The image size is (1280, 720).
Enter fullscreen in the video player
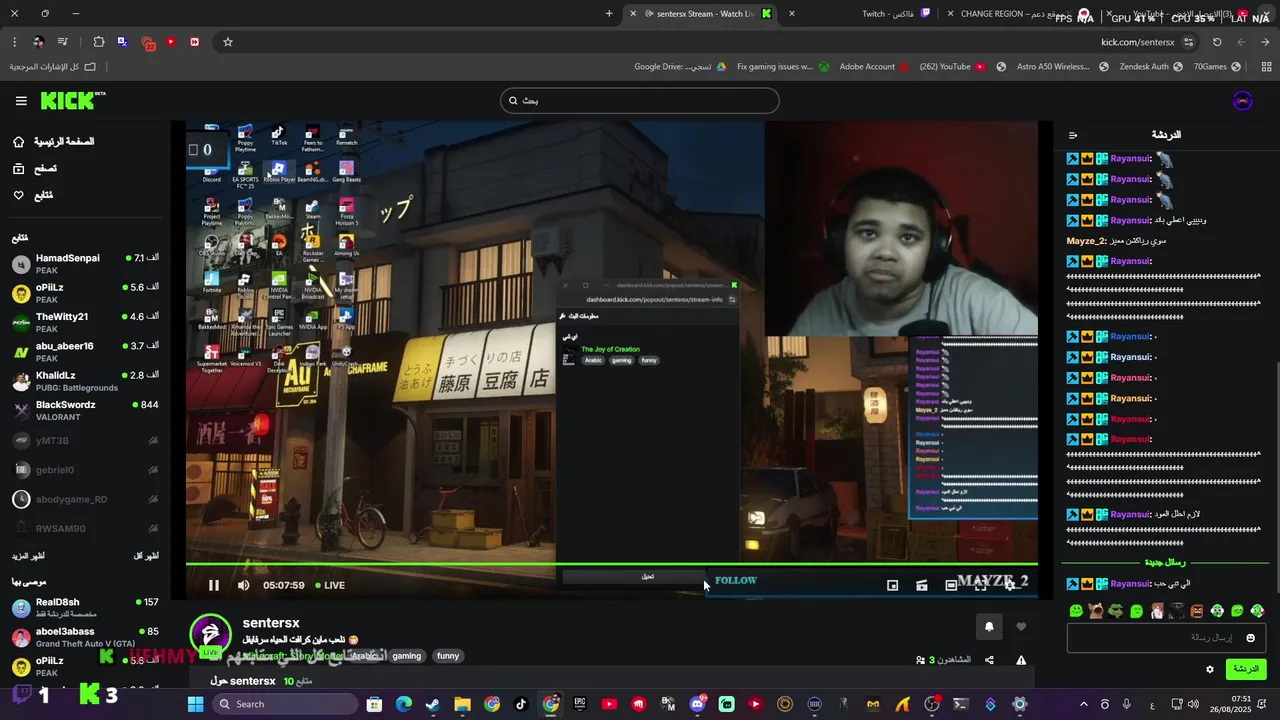coord(980,585)
